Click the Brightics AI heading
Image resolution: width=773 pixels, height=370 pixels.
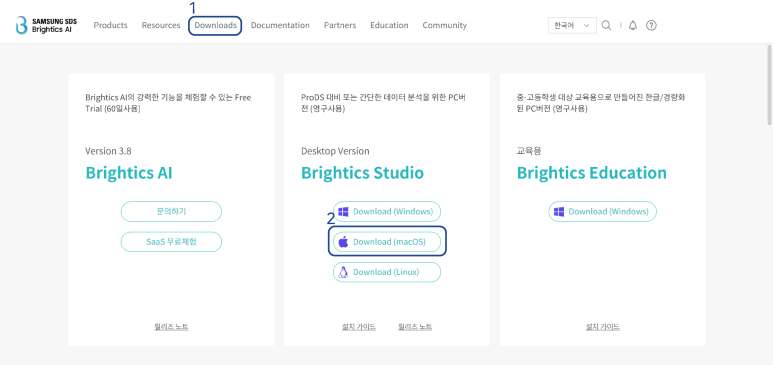pos(129,173)
